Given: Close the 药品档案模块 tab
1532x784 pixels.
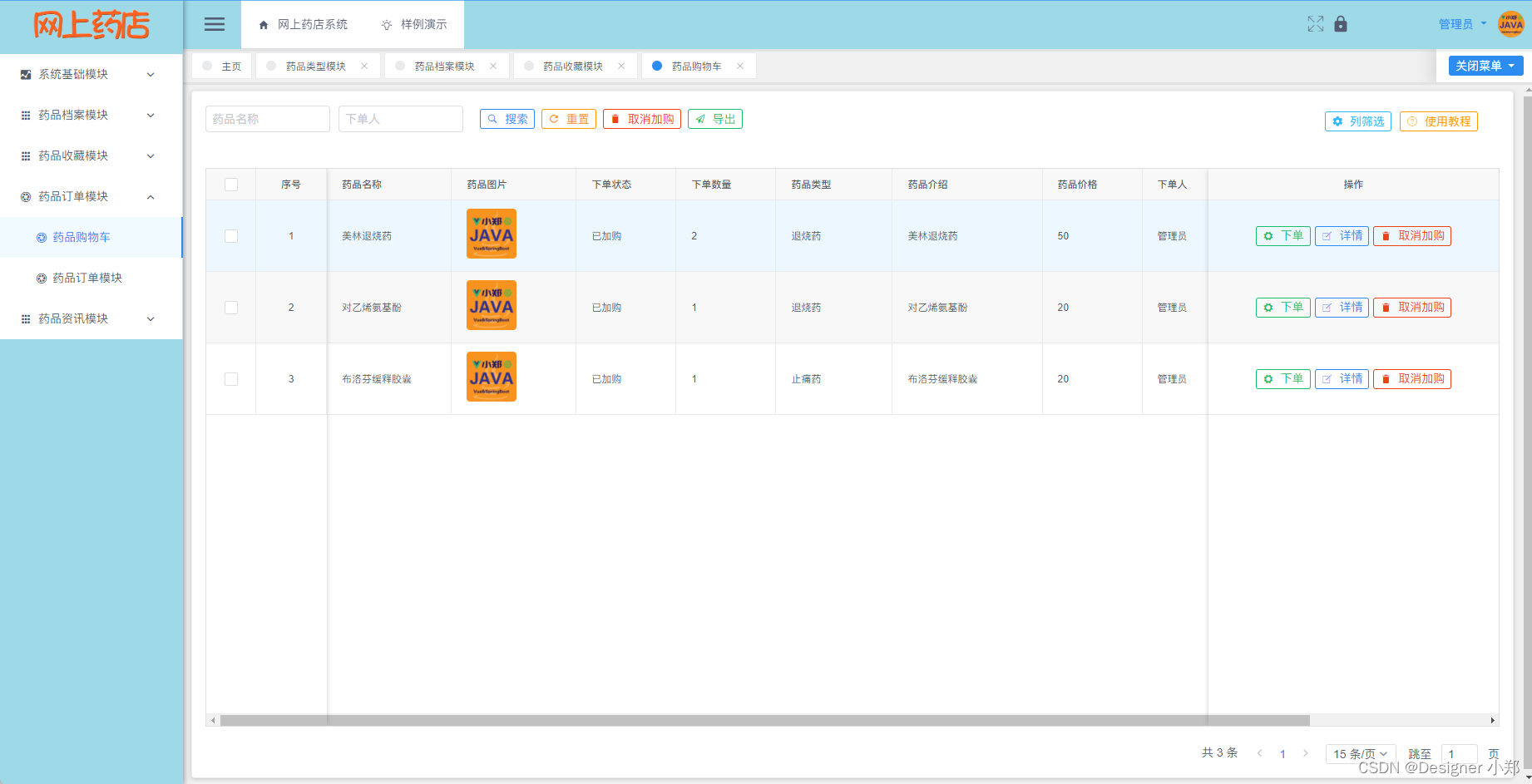Looking at the screenshot, I should pyautogui.click(x=493, y=66).
